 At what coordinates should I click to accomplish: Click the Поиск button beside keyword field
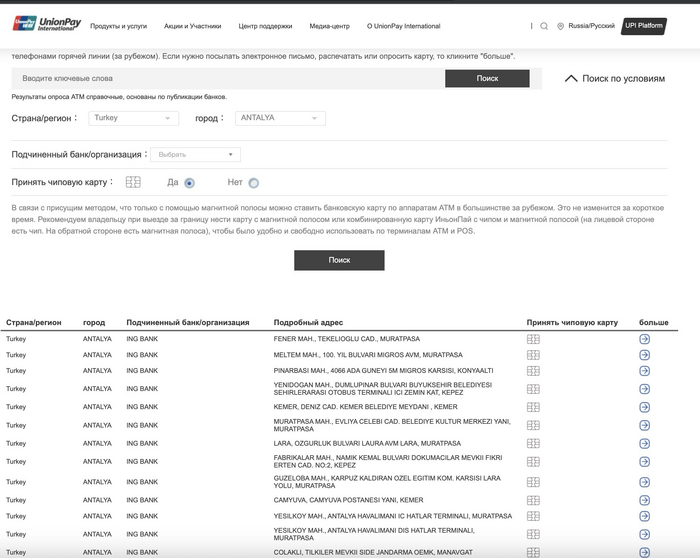tap(487, 78)
